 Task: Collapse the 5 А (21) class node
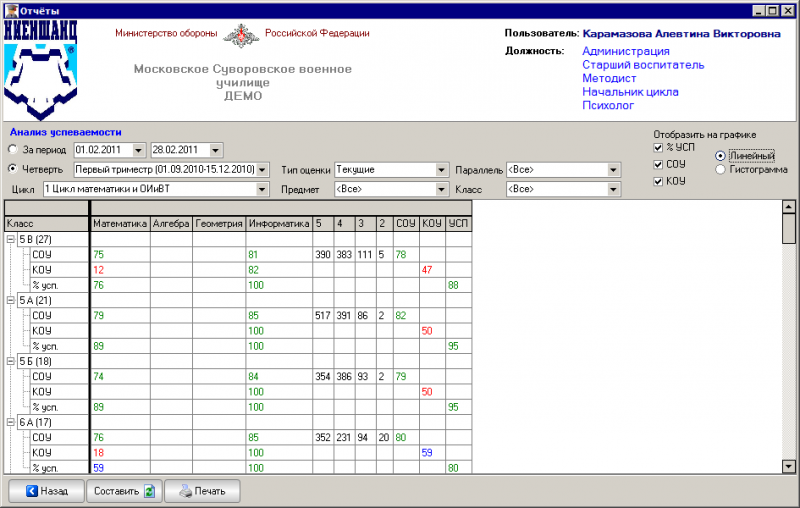(x=11, y=300)
